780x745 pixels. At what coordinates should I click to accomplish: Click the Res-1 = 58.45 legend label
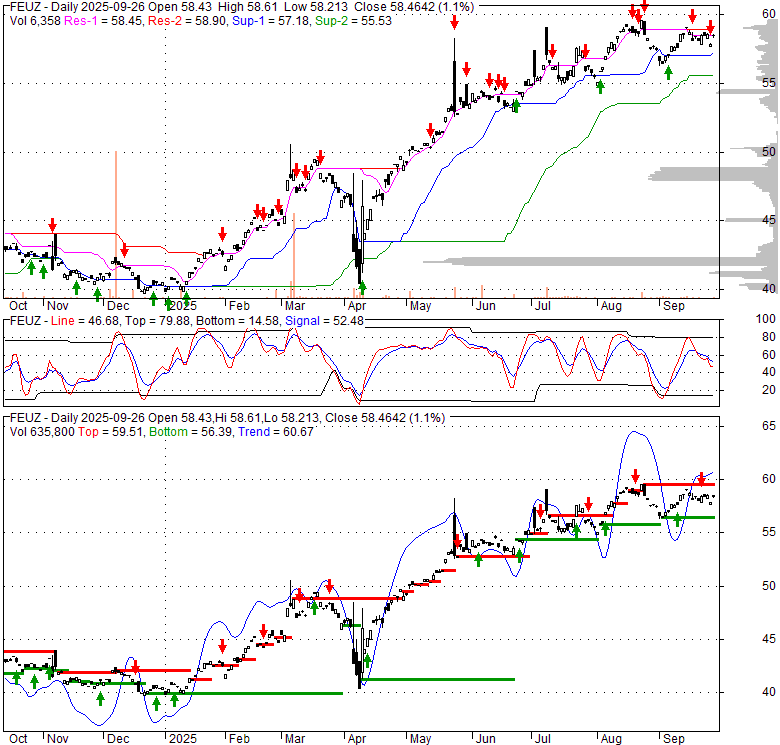pos(104,21)
